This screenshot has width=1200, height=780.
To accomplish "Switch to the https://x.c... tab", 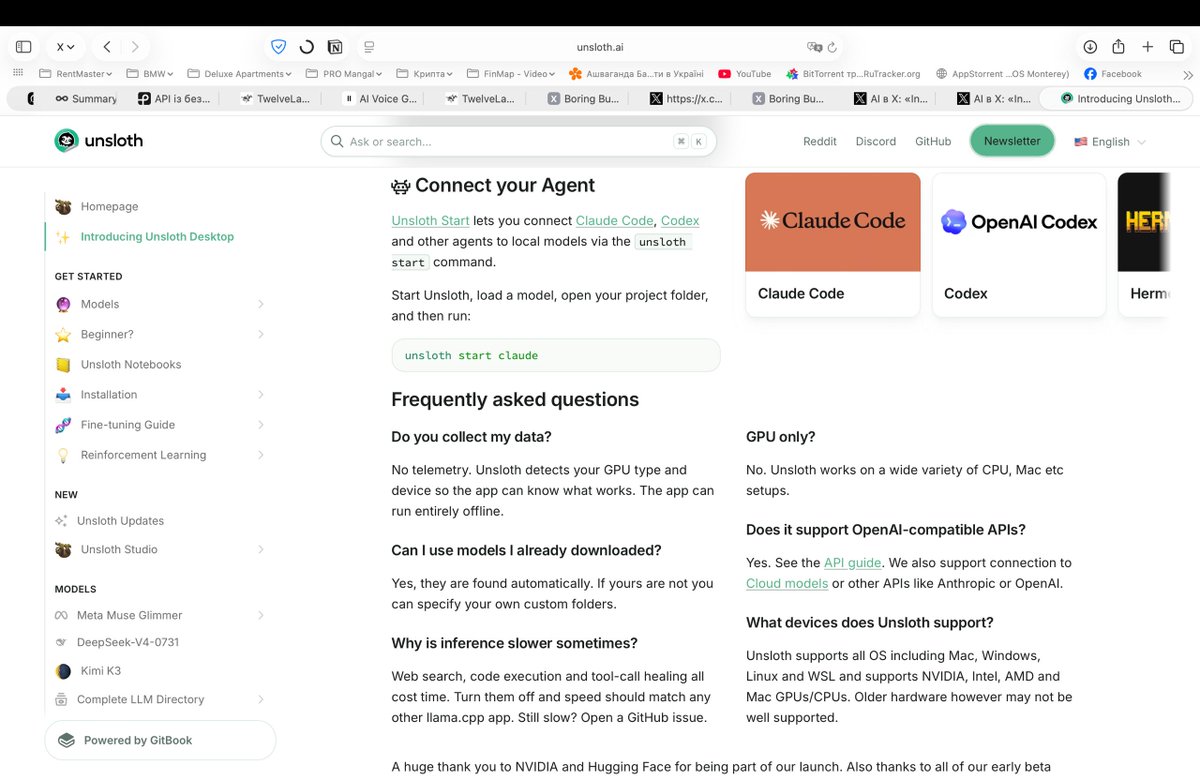I will 686,98.
